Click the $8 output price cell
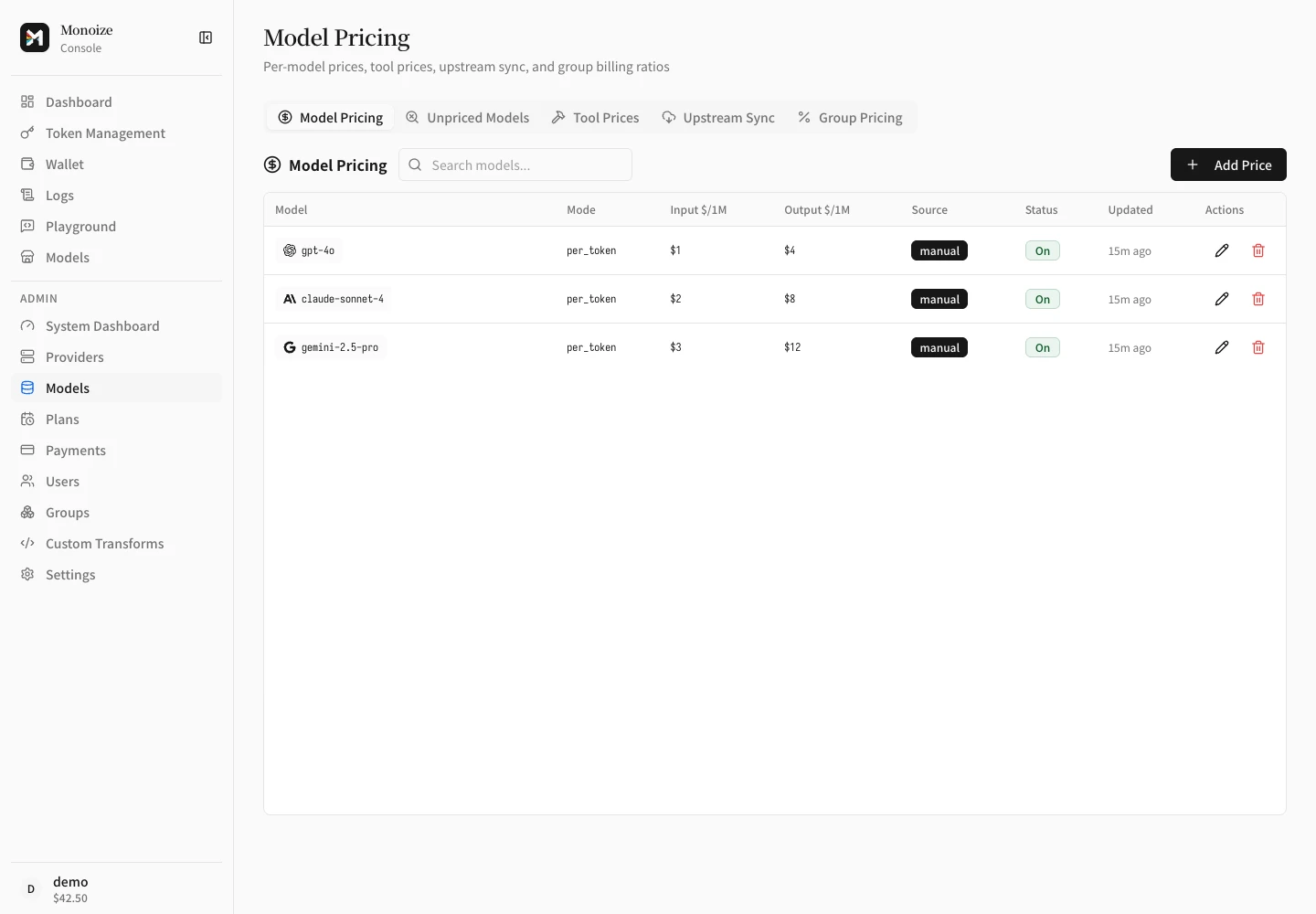 [790, 299]
